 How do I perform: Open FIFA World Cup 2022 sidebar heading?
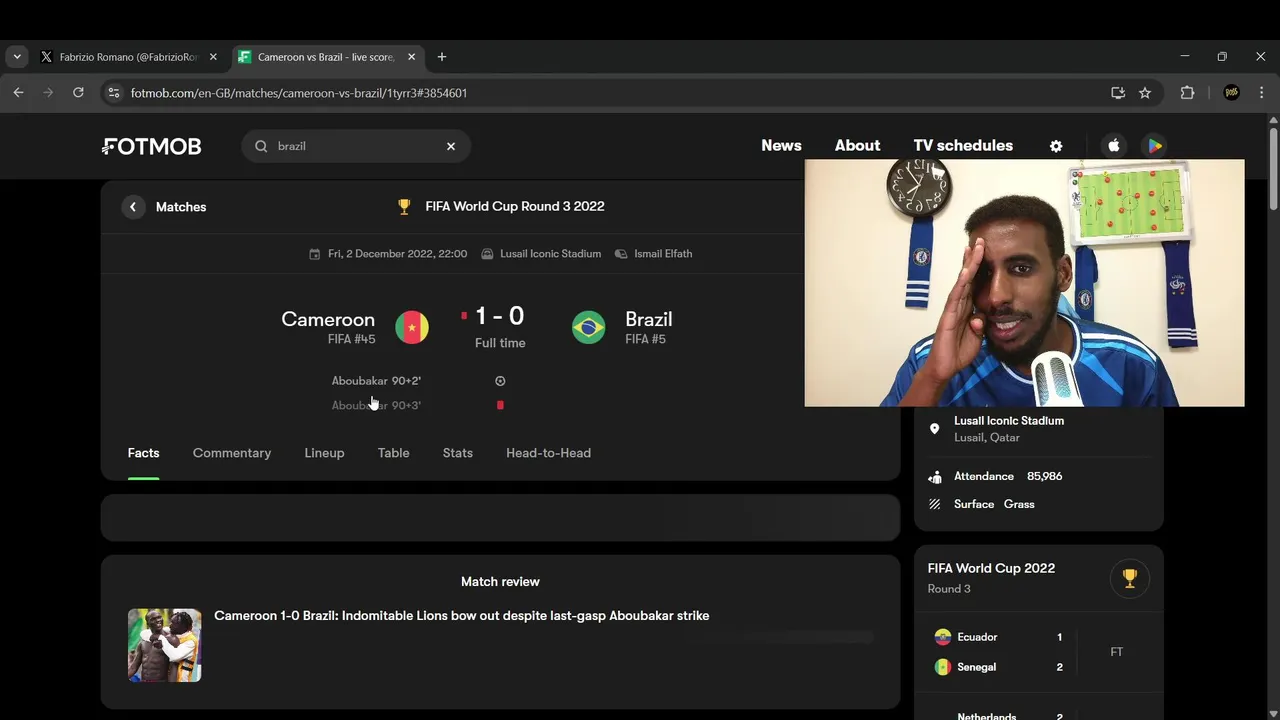(x=991, y=568)
